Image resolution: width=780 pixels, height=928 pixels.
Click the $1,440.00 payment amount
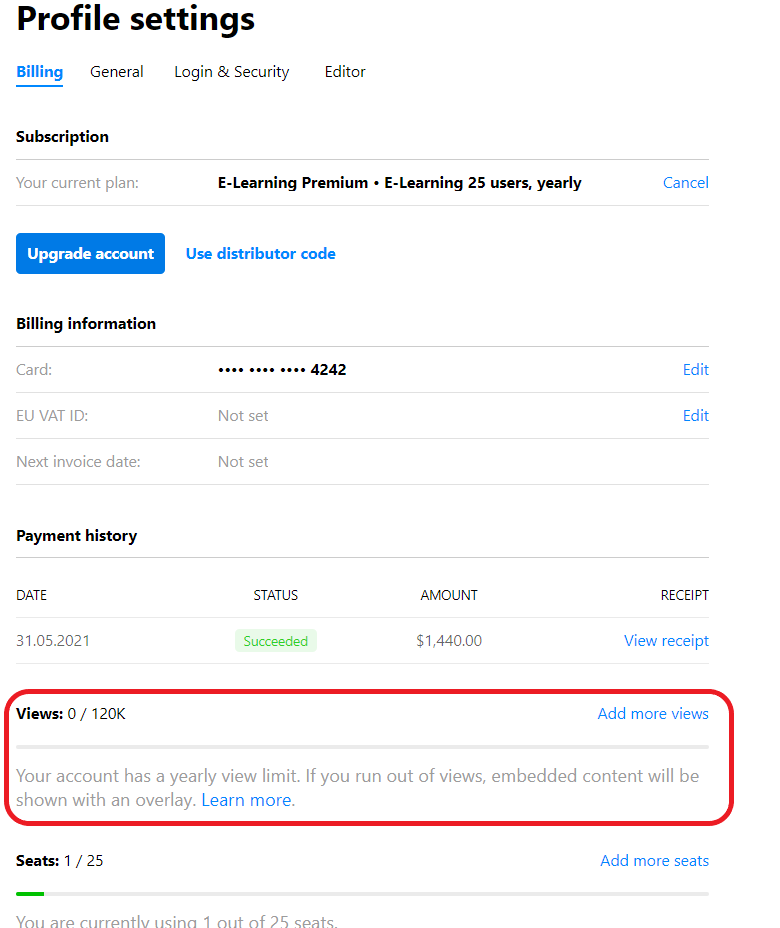(x=449, y=640)
